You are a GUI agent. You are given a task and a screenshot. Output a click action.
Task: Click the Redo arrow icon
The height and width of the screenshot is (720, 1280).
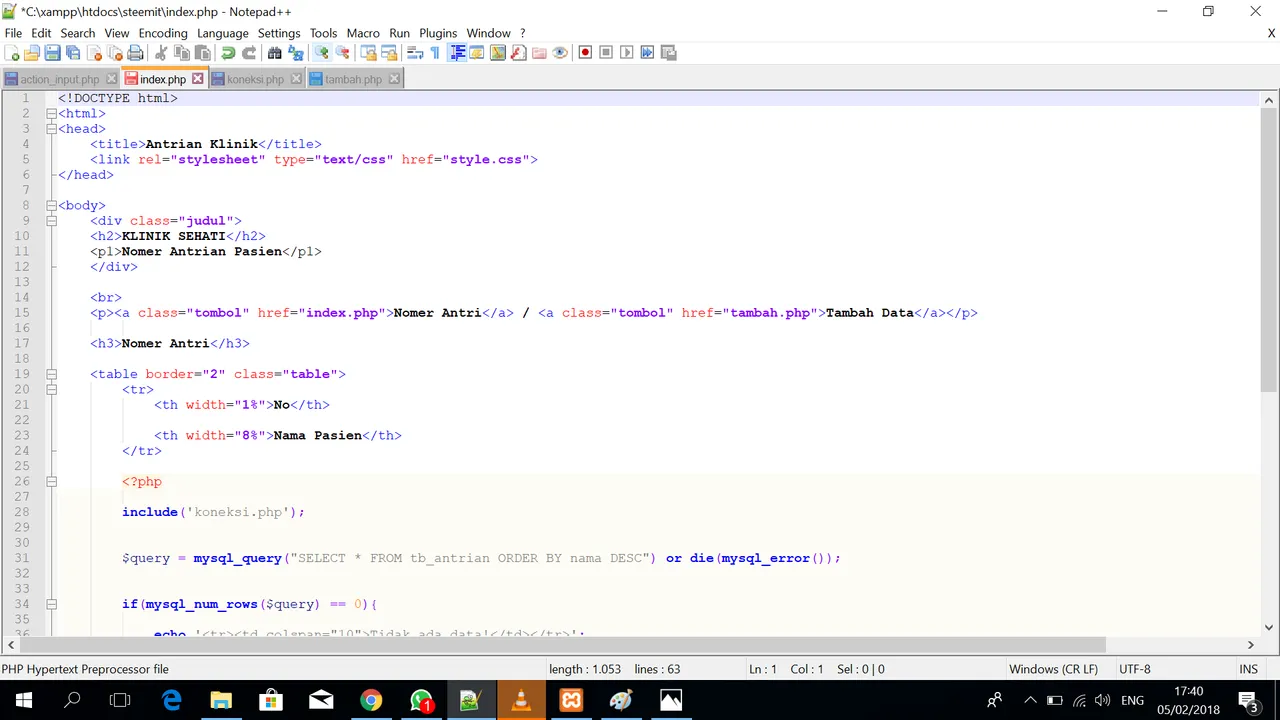249,53
